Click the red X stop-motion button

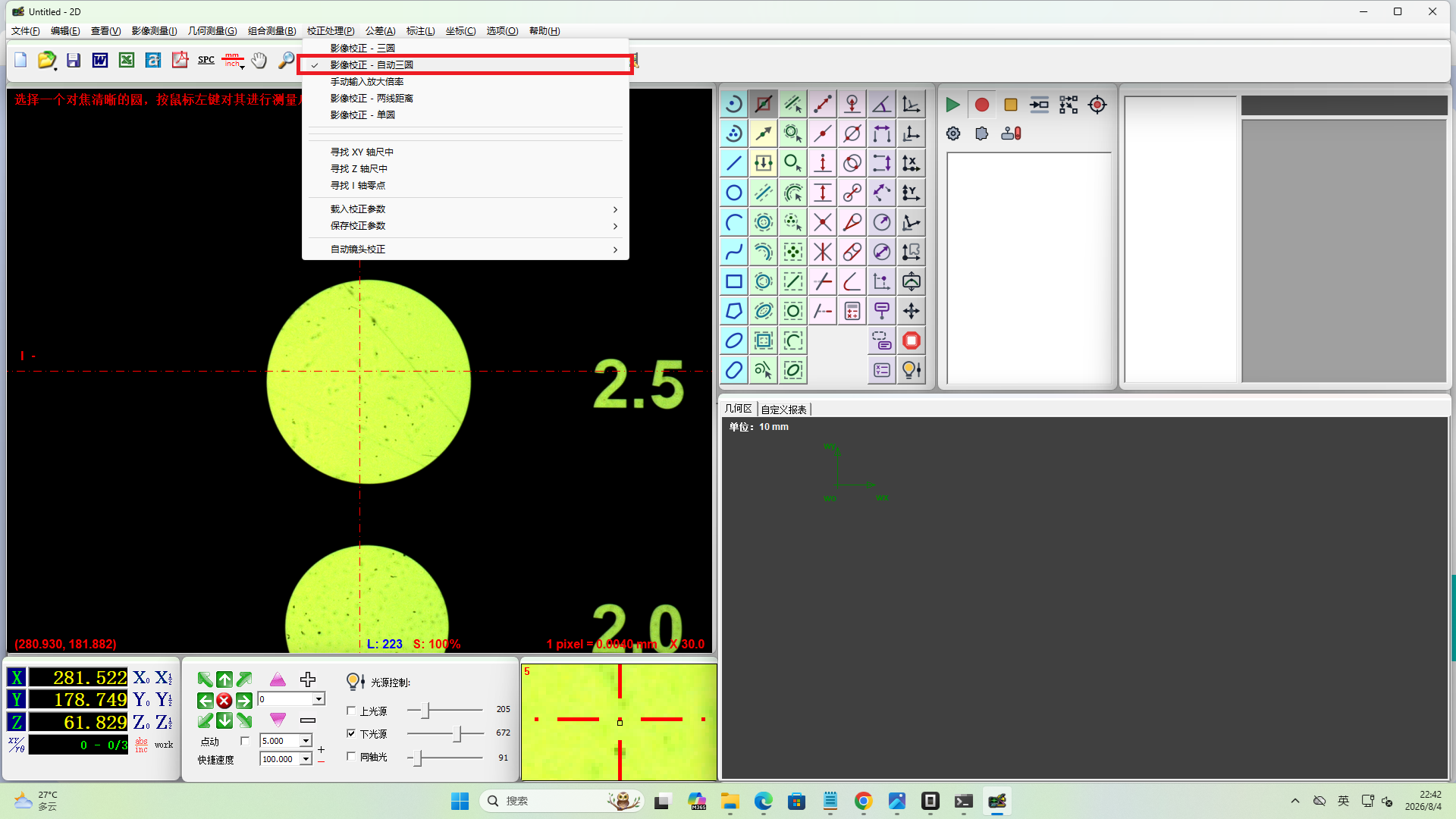[x=224, y=700]
